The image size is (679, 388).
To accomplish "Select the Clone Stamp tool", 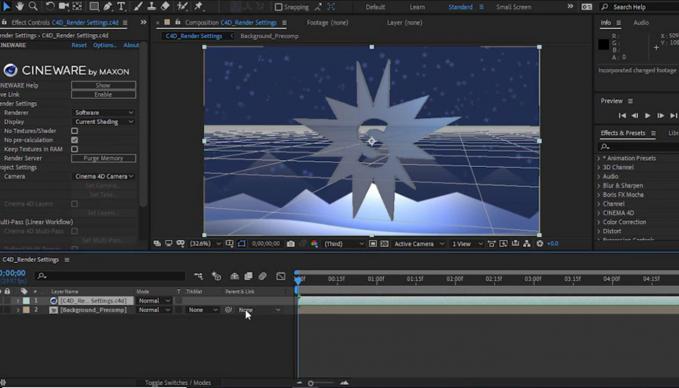I will 152,6.
